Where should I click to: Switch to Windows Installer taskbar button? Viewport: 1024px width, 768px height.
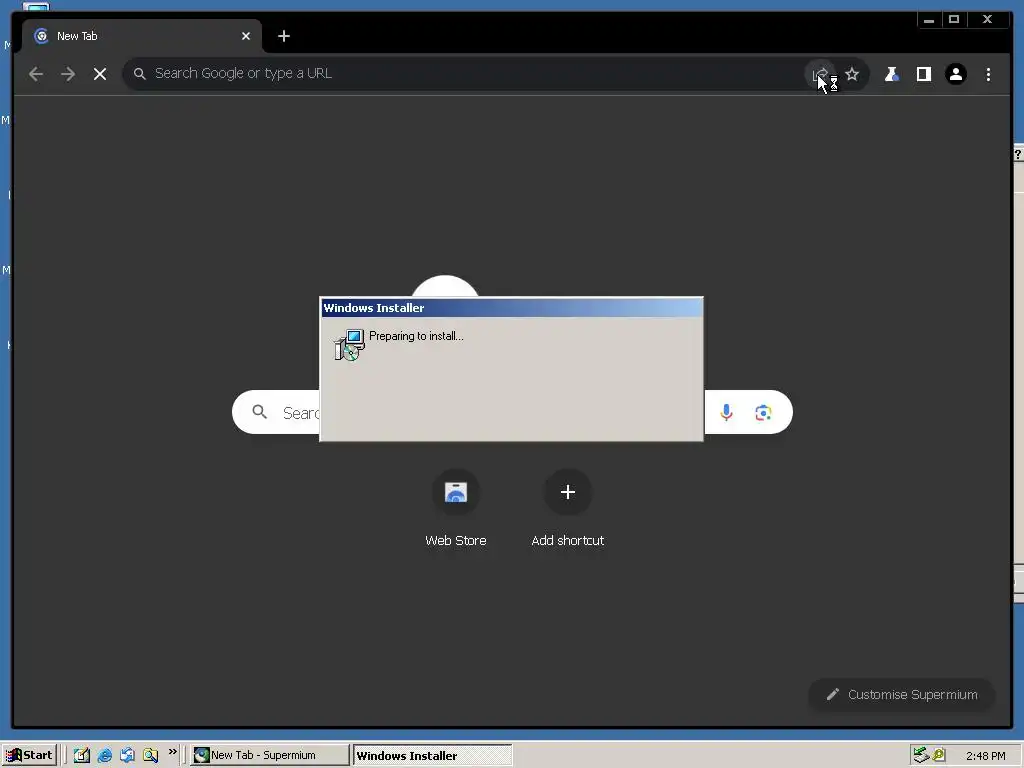pos(432,756)
